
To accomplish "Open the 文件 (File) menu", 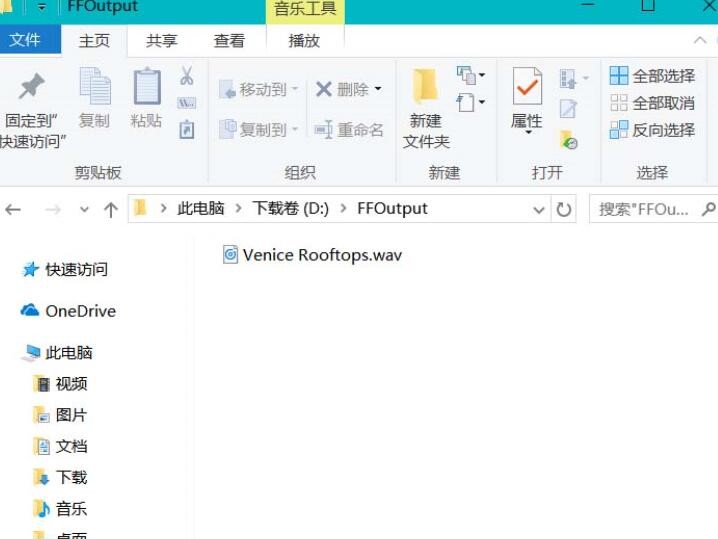I will pos(25,41).
